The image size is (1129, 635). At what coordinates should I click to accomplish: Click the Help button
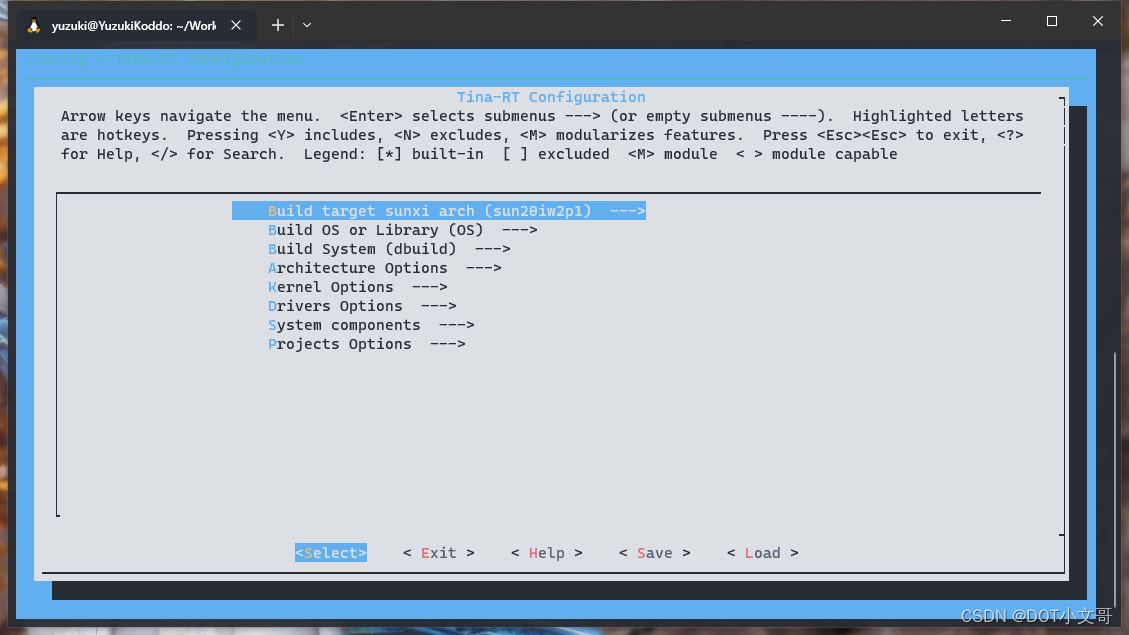click(x=546, y=553)
